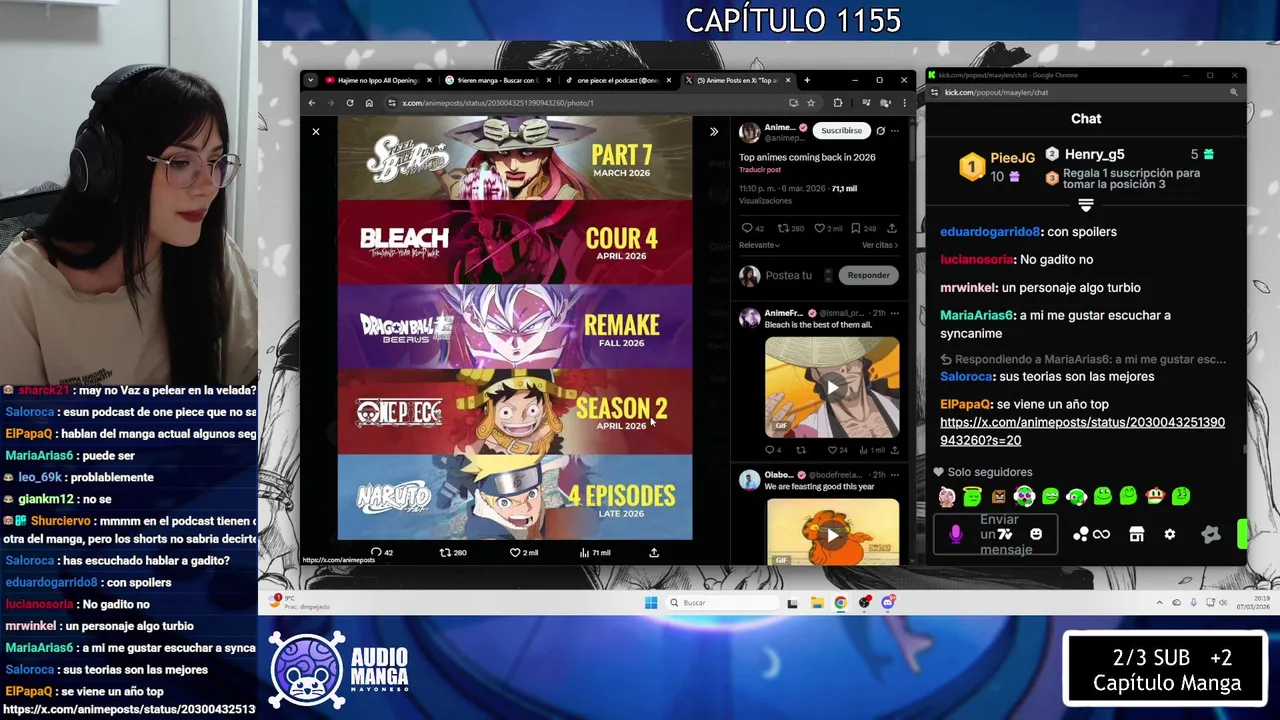Open Chrome's three-dot menu

[x=904, y=103]
